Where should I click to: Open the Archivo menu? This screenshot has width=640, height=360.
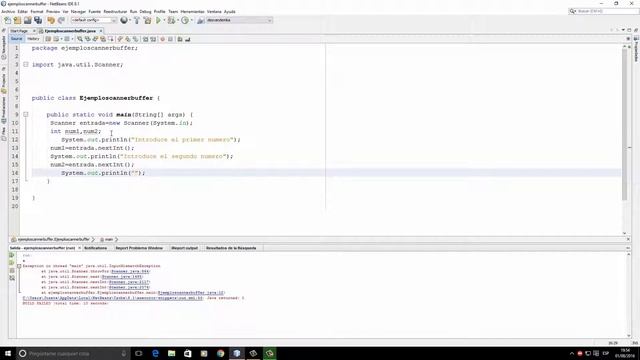(x=8, y=11)
